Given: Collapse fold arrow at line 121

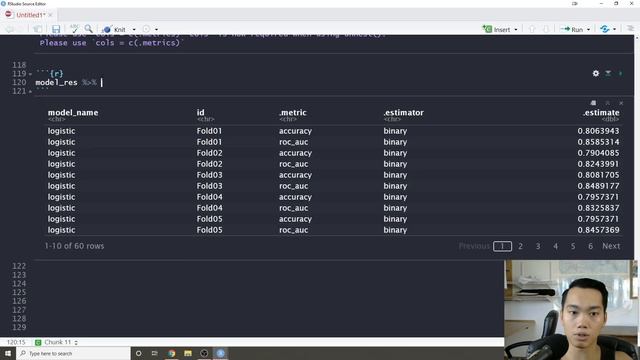Looking at the screenshot, I should 30,91.
